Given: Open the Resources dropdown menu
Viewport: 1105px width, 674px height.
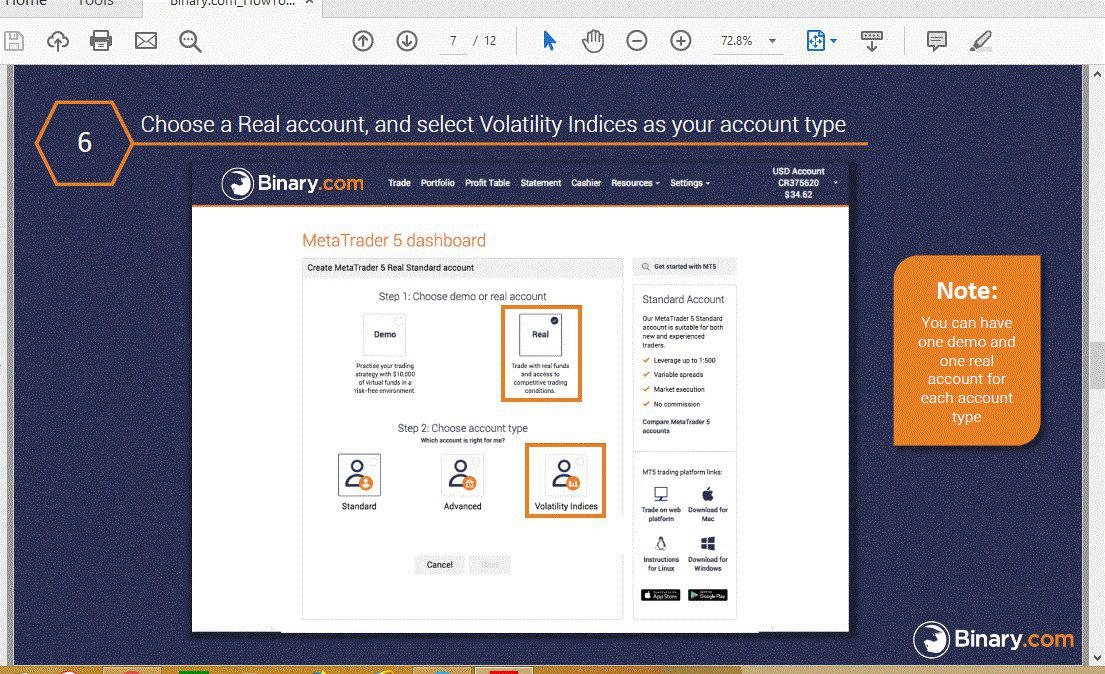Looking at the screenshot, I should pos(635,183).
